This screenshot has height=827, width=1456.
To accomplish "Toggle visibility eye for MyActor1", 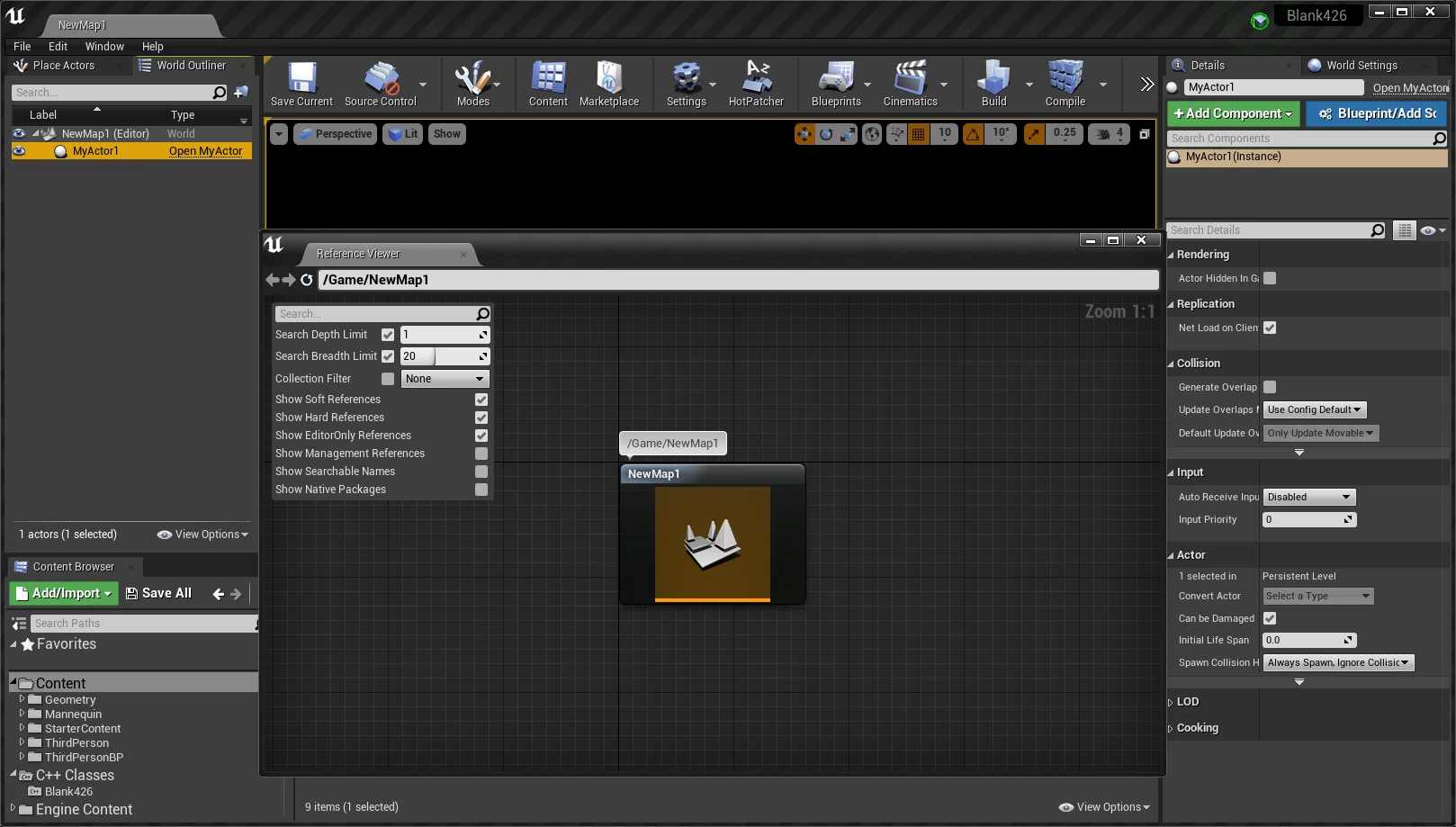I will [x=19, y=151].
